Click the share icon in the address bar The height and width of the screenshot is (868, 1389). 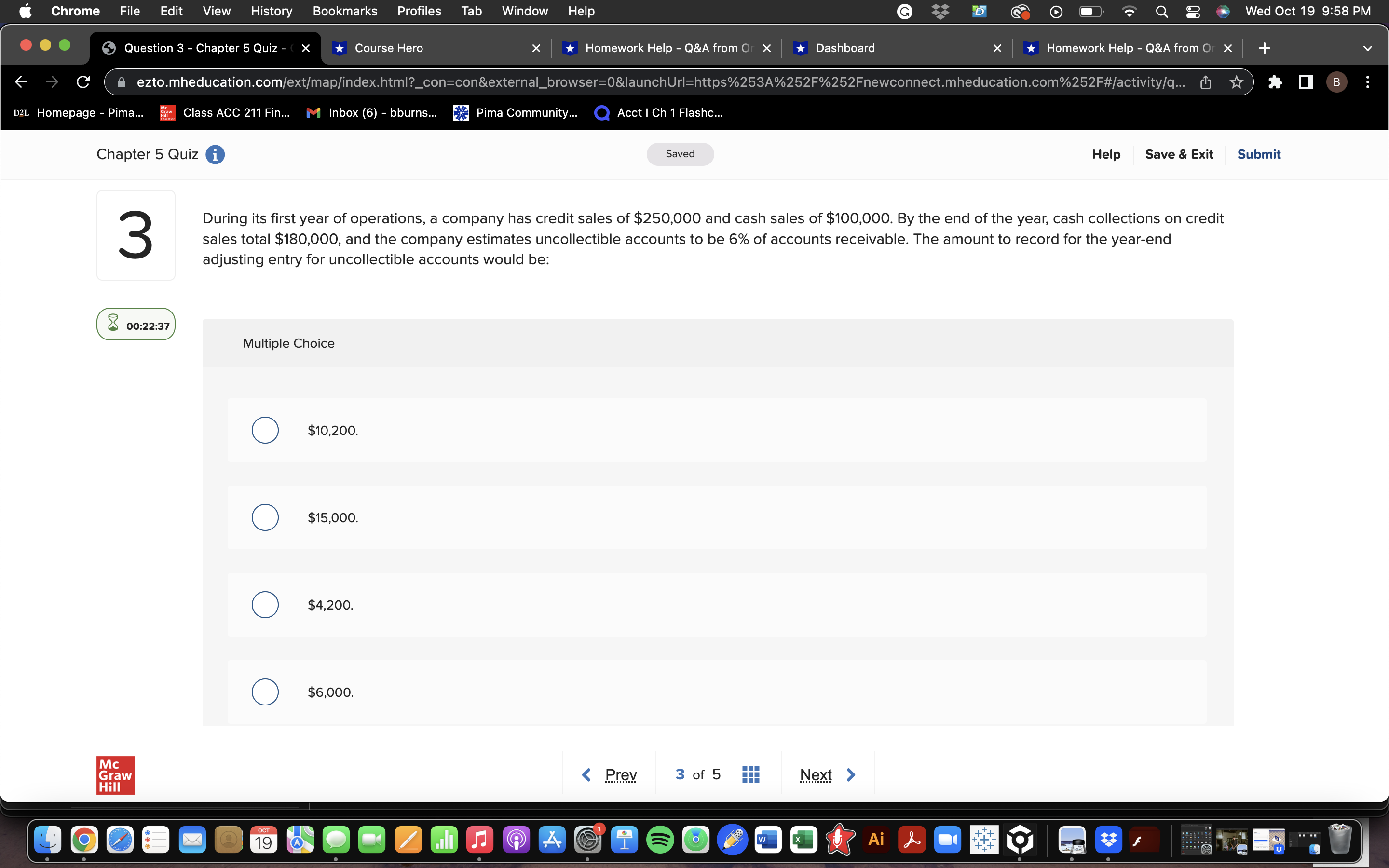tap(1205, 82)
